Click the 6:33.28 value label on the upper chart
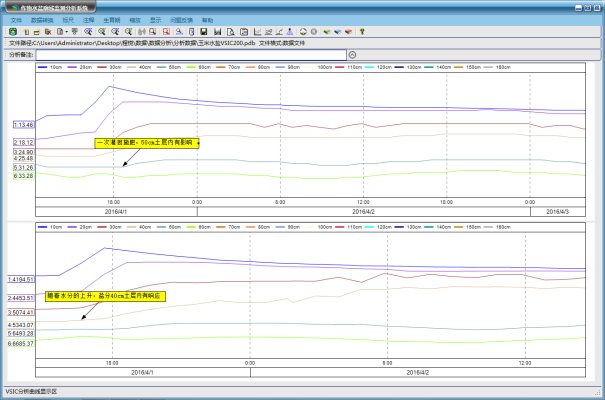 pos(24,176)
